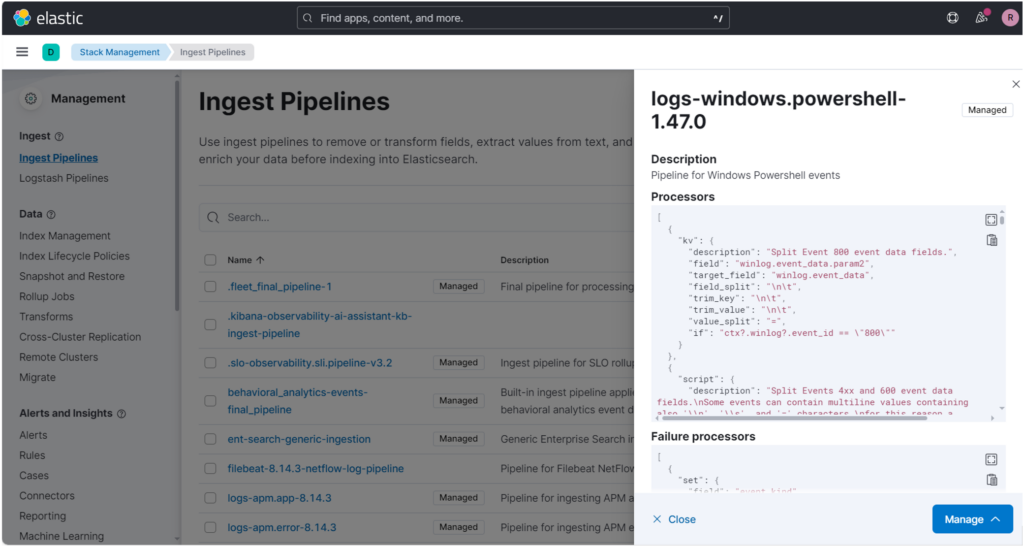
Task: Copy the Processors JSON to clipboard
Action: (x=991, y=240)
